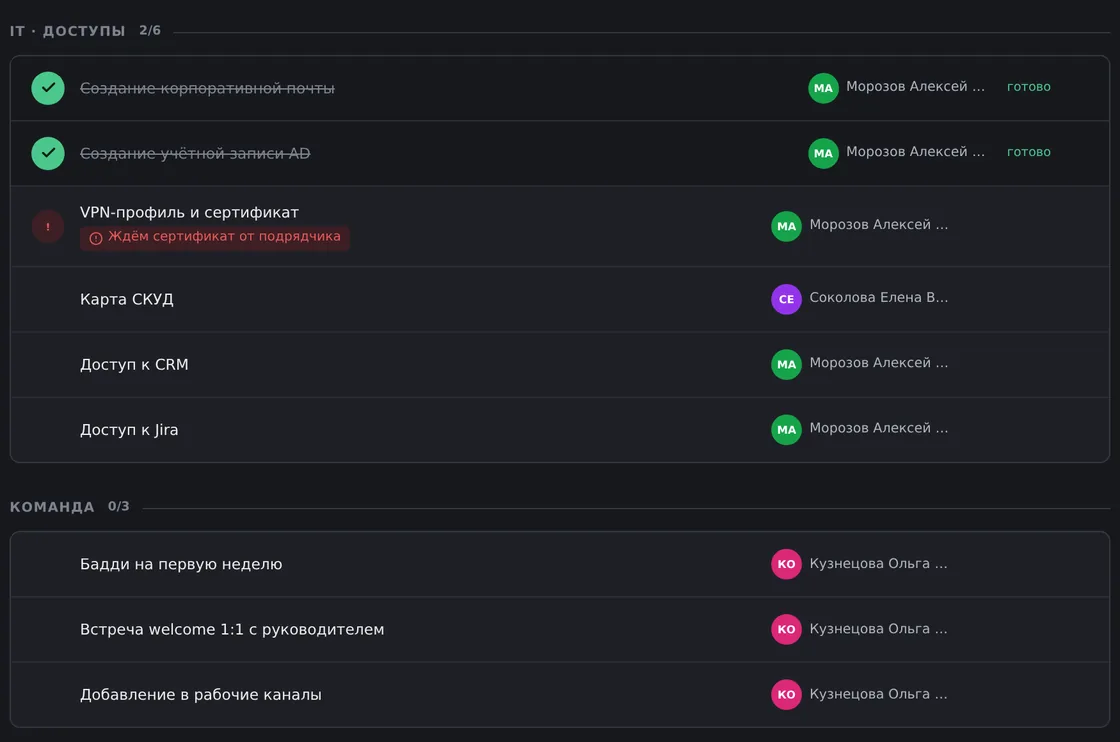Image resolution: width=1120 pixels, height=742 pixels.
Task: Click MA avatar on the "VPN-профиль и сертификат" row
Action: [x=786, y=226]
